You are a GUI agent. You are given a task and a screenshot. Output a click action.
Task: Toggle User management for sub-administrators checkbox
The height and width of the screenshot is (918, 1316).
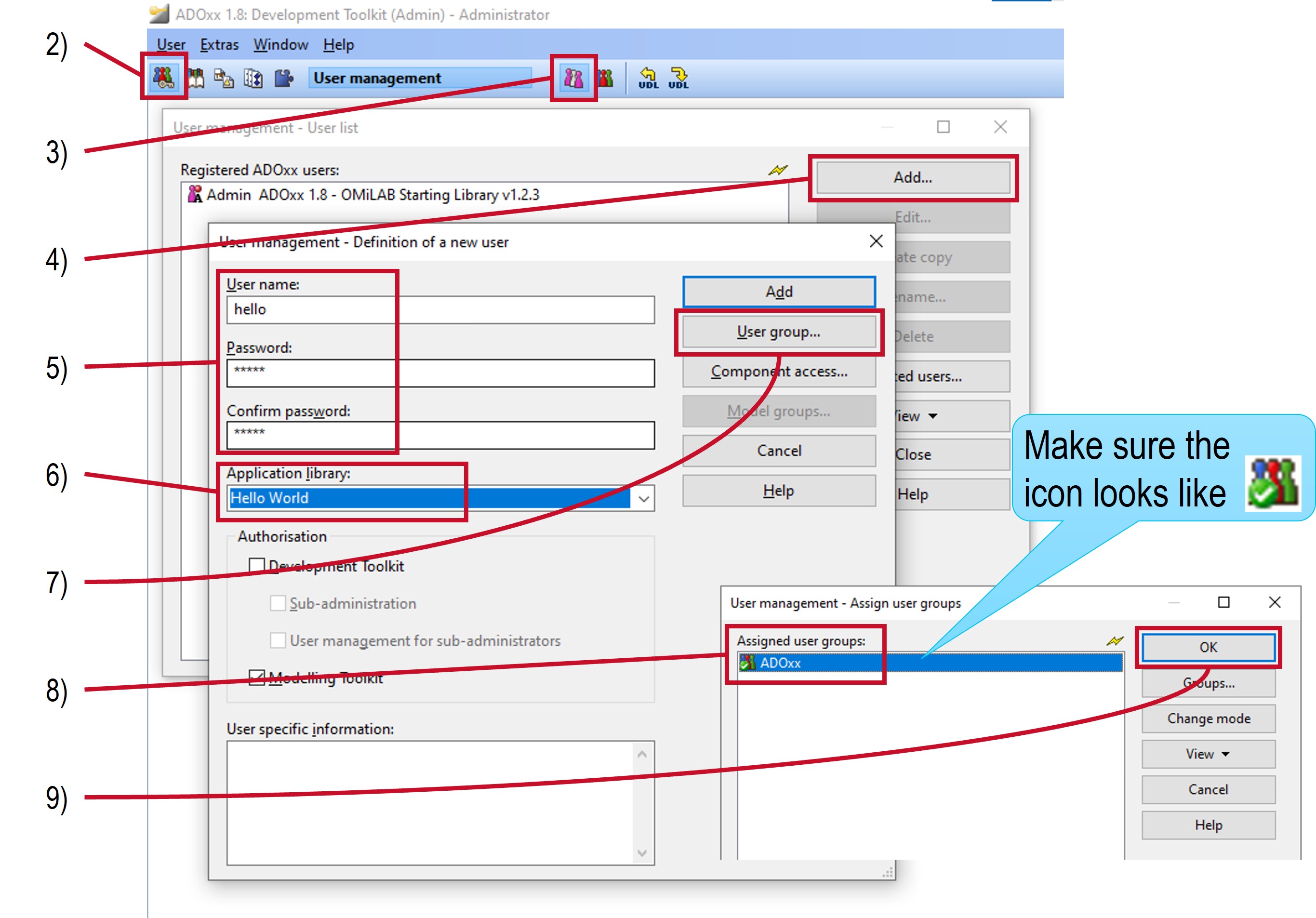point(278,640)
